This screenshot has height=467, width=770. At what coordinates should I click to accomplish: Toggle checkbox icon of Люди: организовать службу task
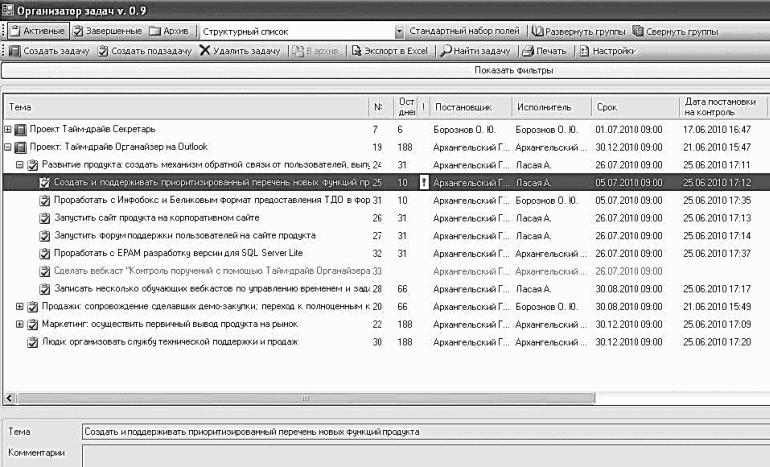click(32, 342)
